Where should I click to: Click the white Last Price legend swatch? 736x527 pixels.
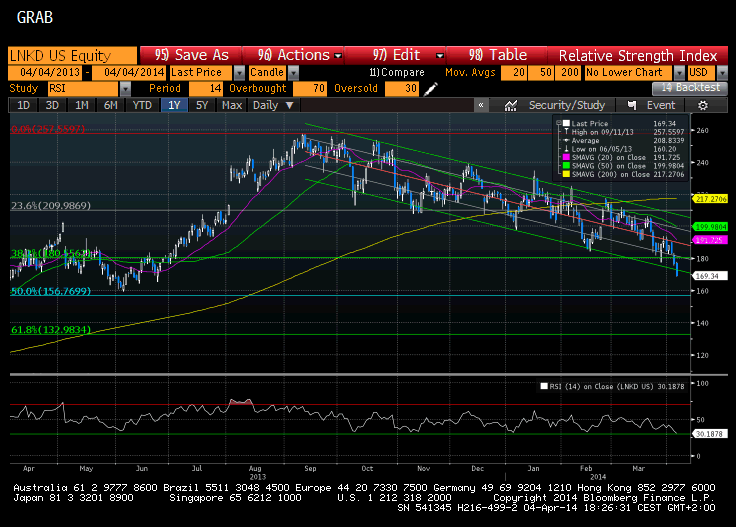tap(566, 123)
